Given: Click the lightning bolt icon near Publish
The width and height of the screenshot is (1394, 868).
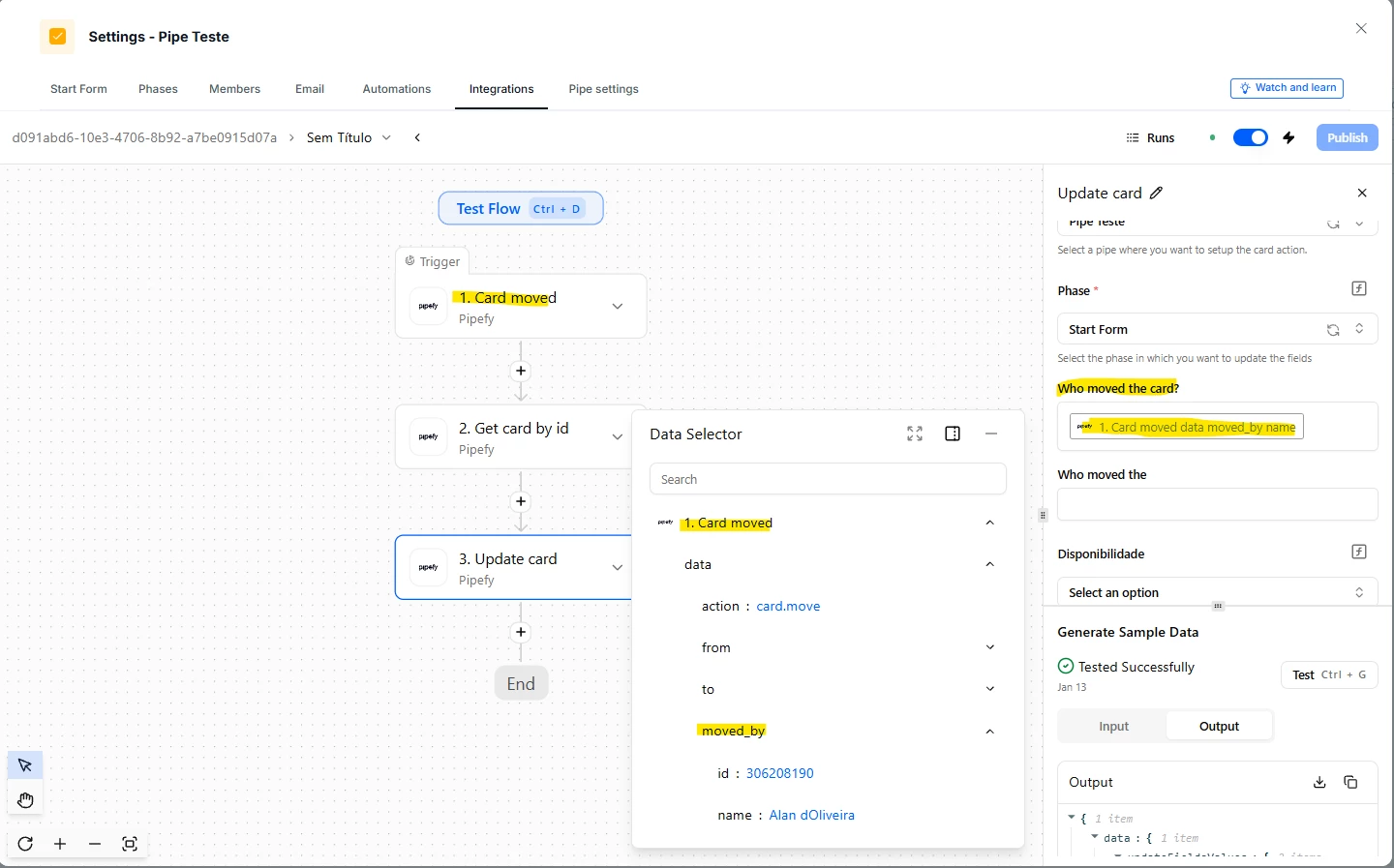Looking at the screenshot, I should click(x=1288, y=137).
